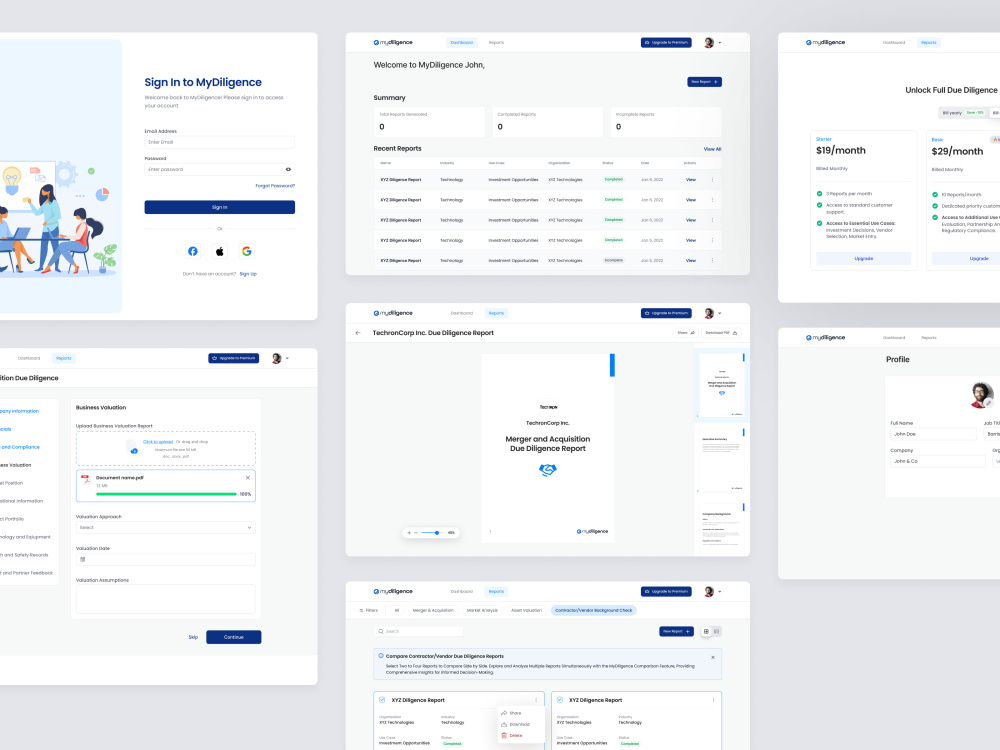The width and height of the screenshot is (1000, 750).
Task: Select Dashboard tab in TechronCorp report viewer
Action: click(x=462, y=313)
